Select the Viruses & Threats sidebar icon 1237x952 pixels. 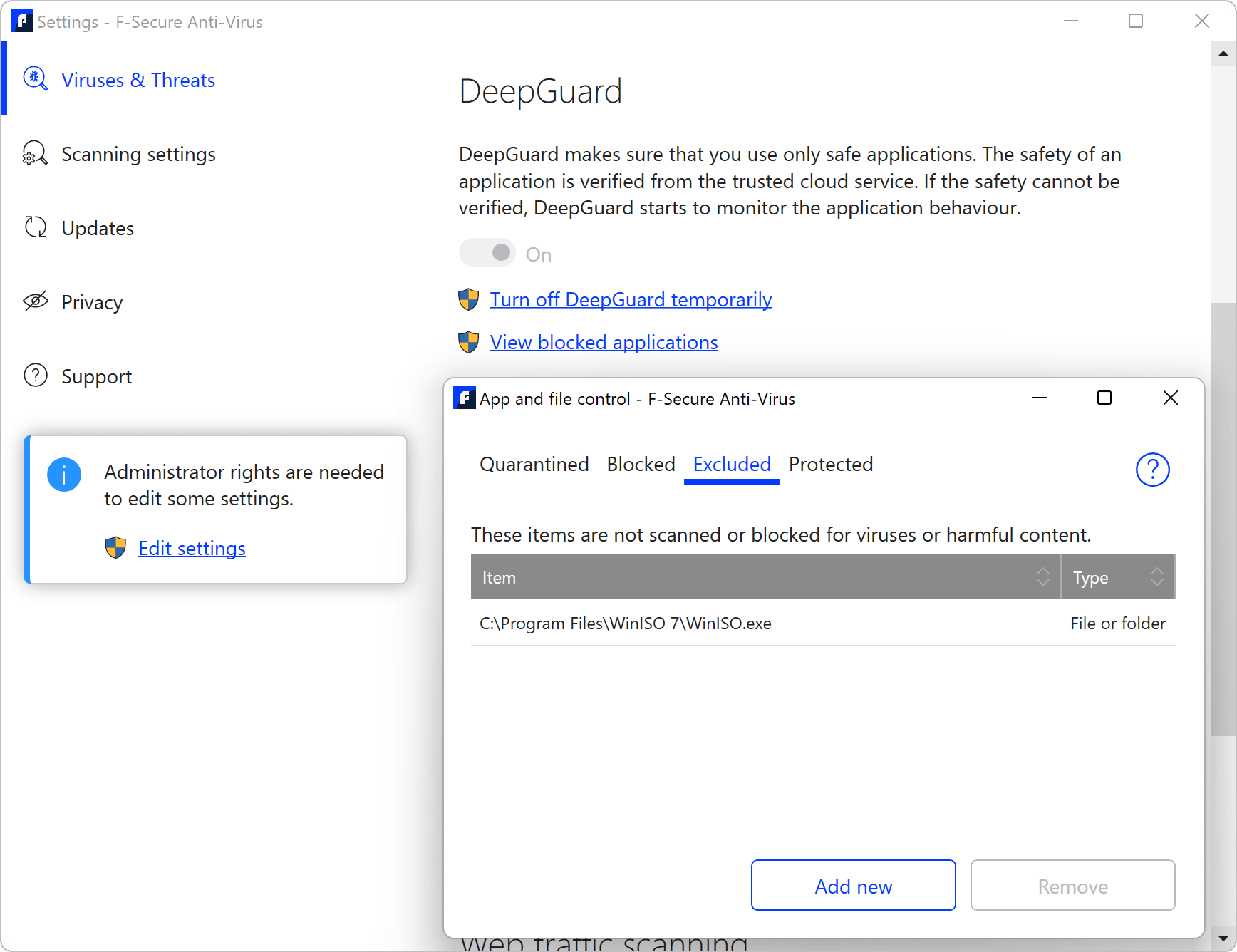coord(35,79)
